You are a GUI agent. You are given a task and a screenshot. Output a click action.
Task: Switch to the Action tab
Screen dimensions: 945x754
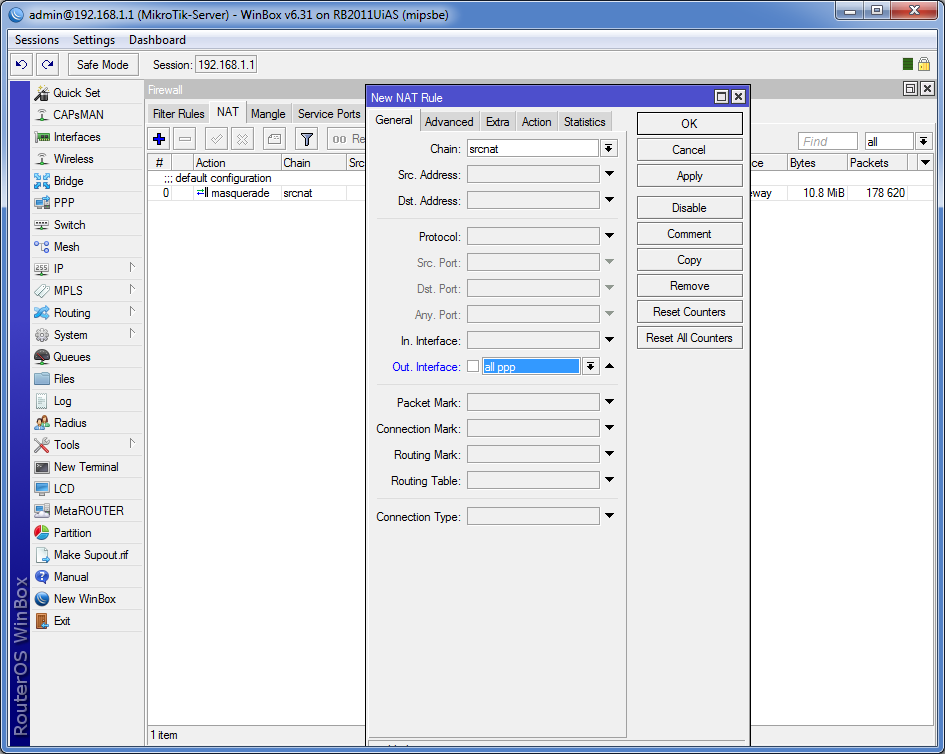536,122
